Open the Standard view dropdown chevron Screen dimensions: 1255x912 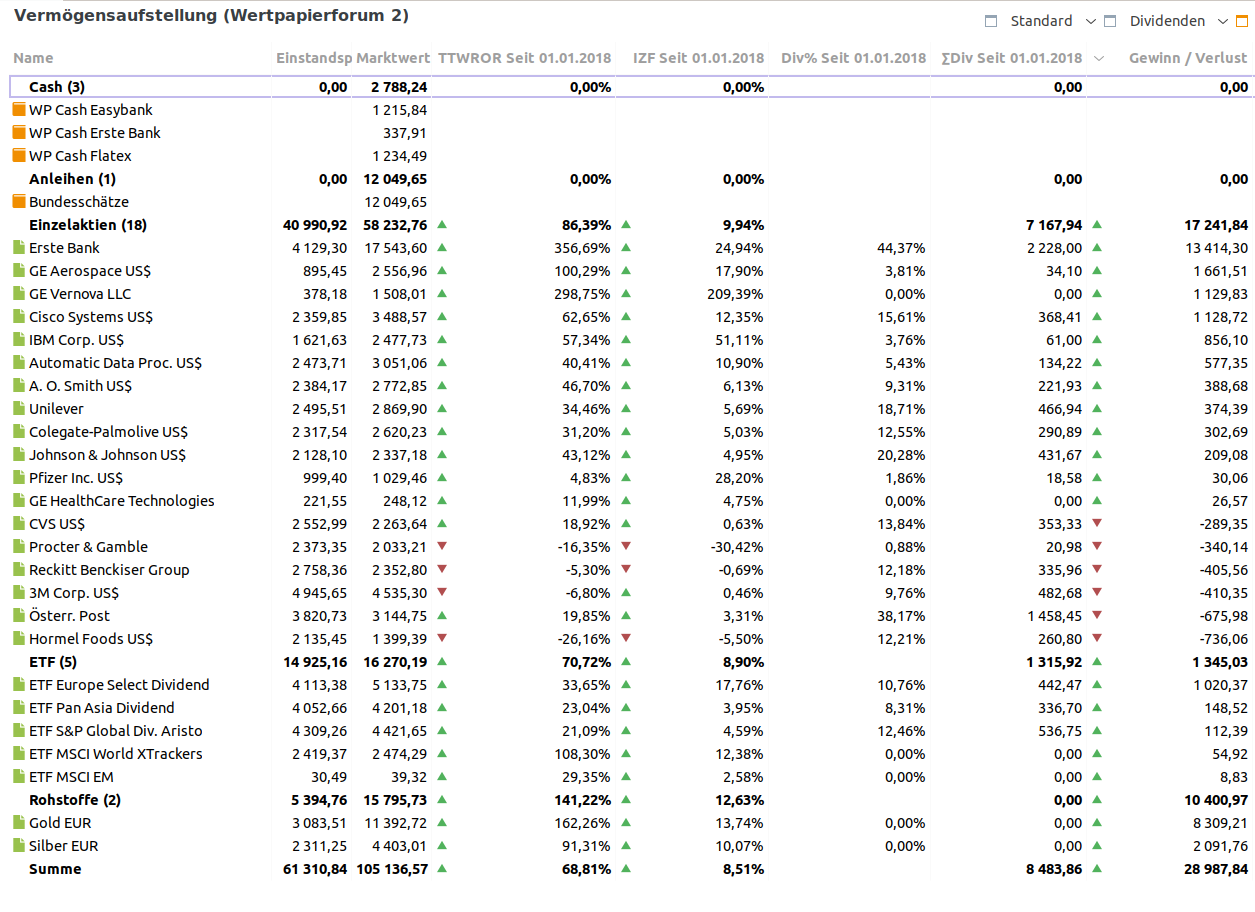tap(1091, 21)
